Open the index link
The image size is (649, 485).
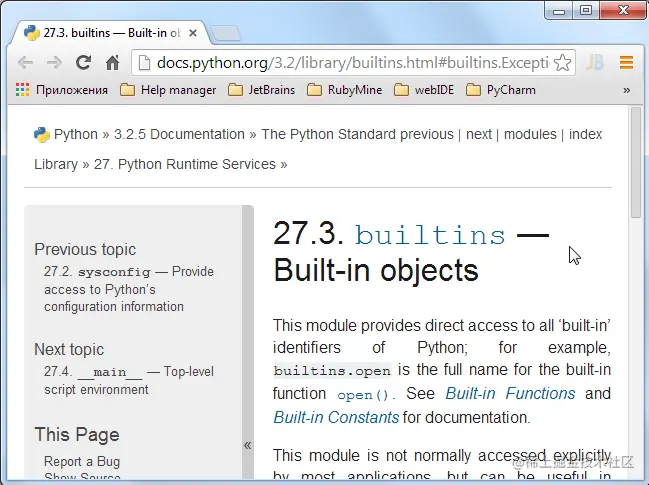[x=585, y=134]
